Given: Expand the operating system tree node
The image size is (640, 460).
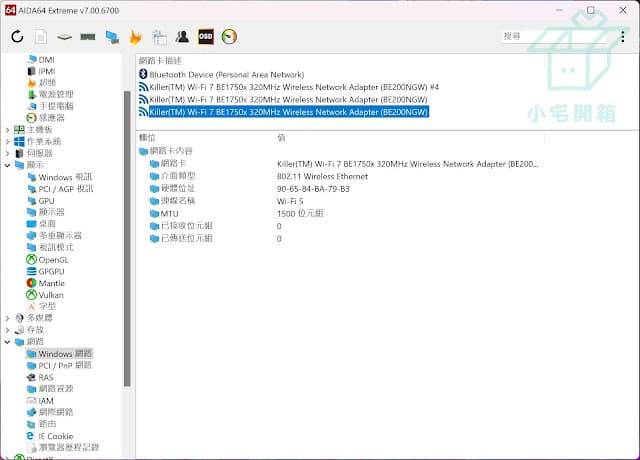Looking at the screenshot, I should 7,142.
